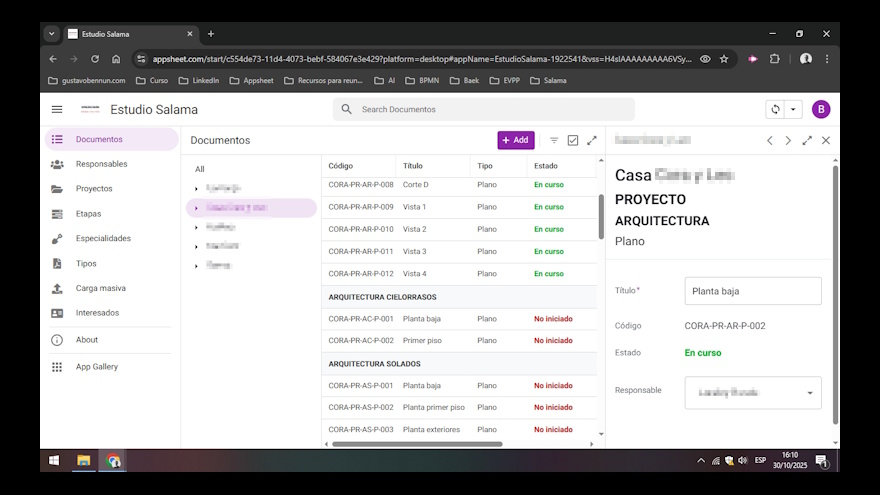
Task: Select Especialidades in the sidebar
Action: [x=103, y=238]
